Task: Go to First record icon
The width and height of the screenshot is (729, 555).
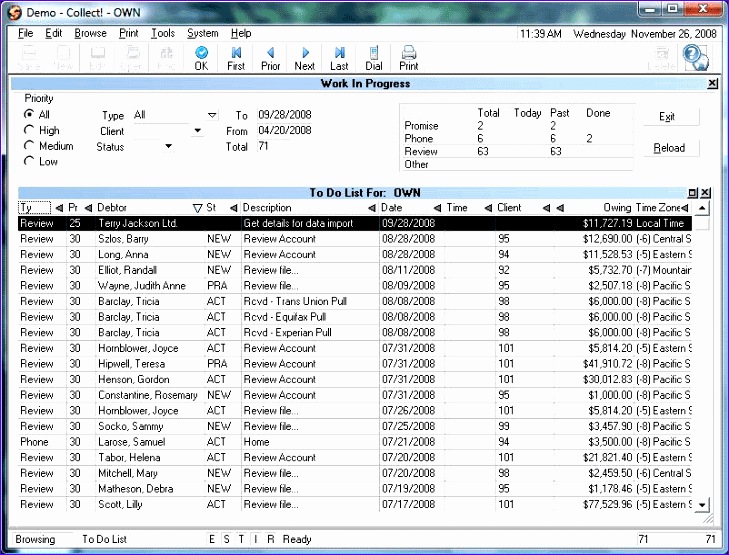Action: click(x=236, y=54)
